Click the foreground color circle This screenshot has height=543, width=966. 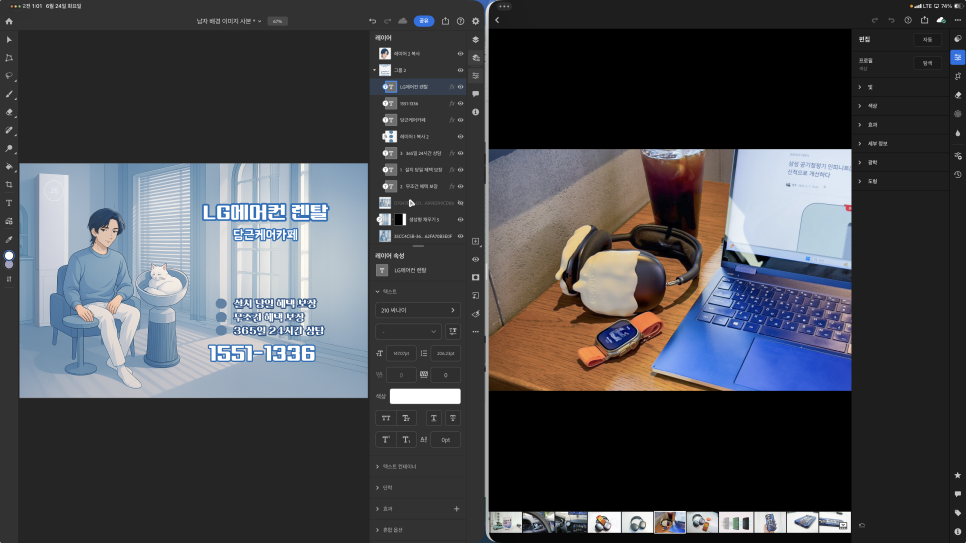(x=9, y=256)
